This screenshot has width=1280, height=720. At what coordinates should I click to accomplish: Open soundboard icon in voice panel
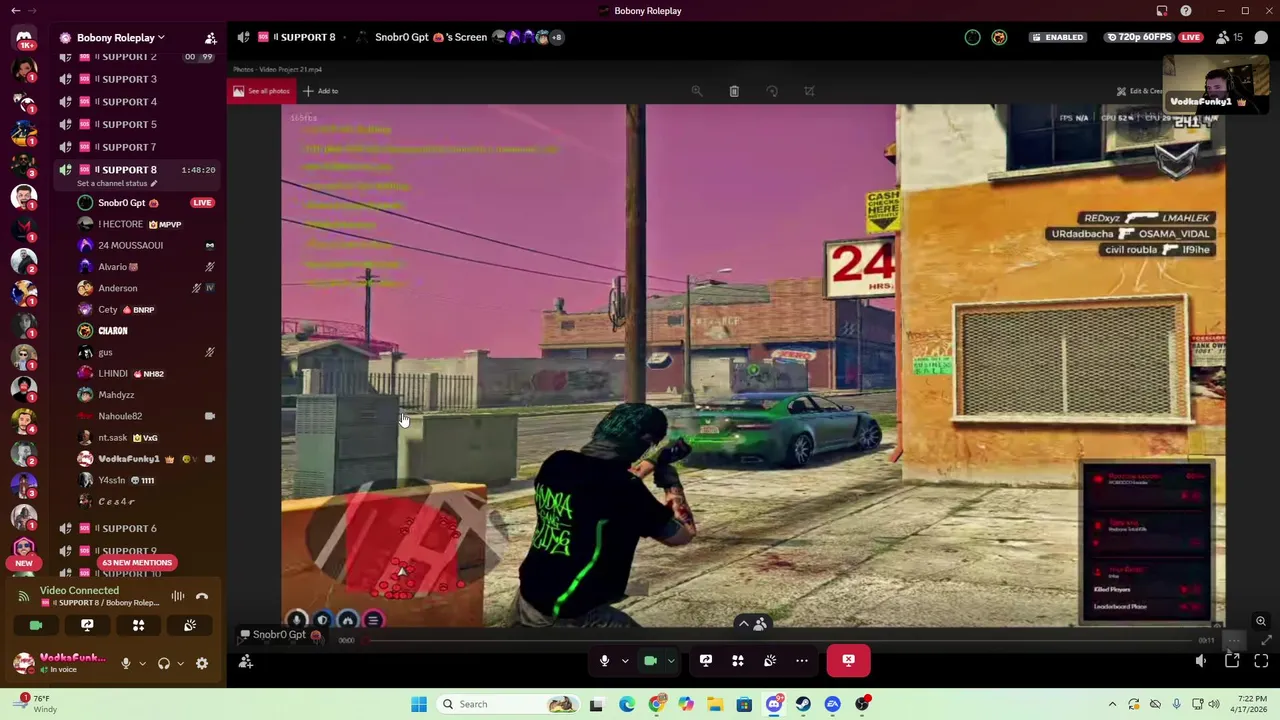coord(189,625)
